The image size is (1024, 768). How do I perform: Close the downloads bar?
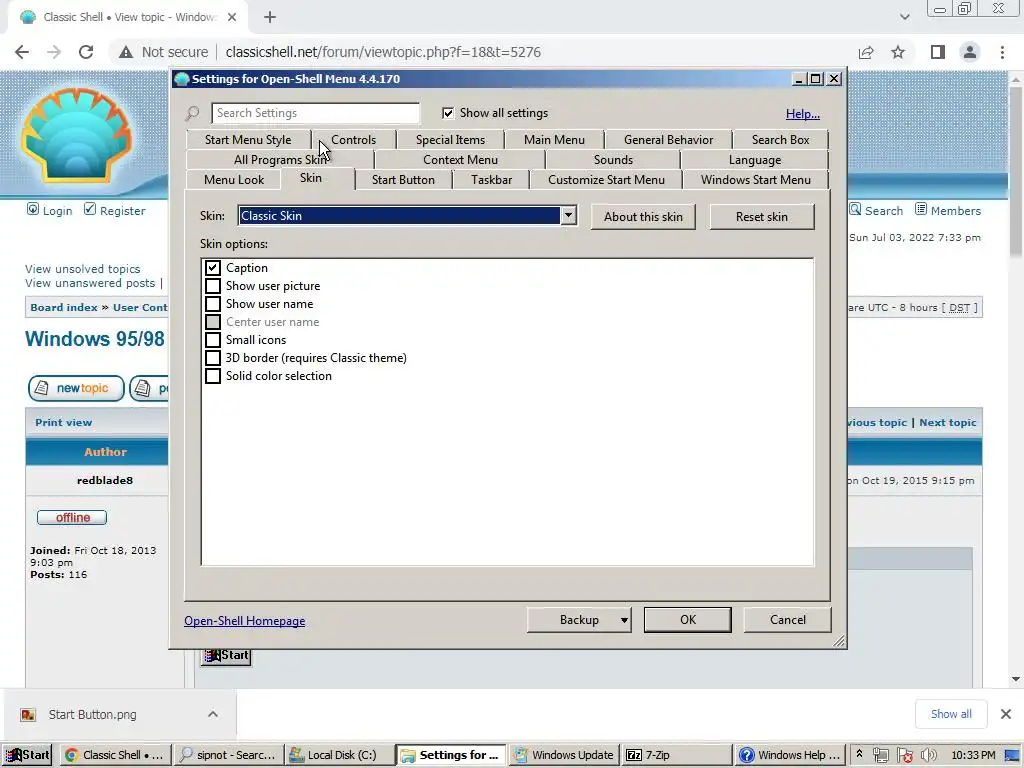(1006, 714)
